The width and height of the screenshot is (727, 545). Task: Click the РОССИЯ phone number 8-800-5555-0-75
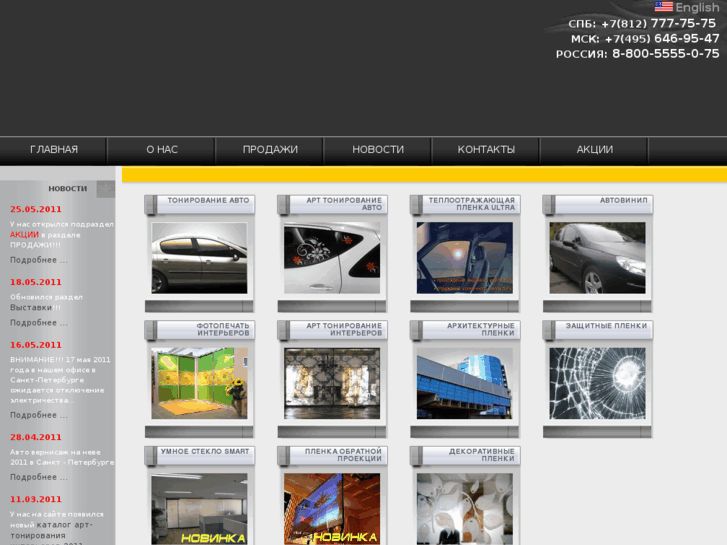coord(666,54)
